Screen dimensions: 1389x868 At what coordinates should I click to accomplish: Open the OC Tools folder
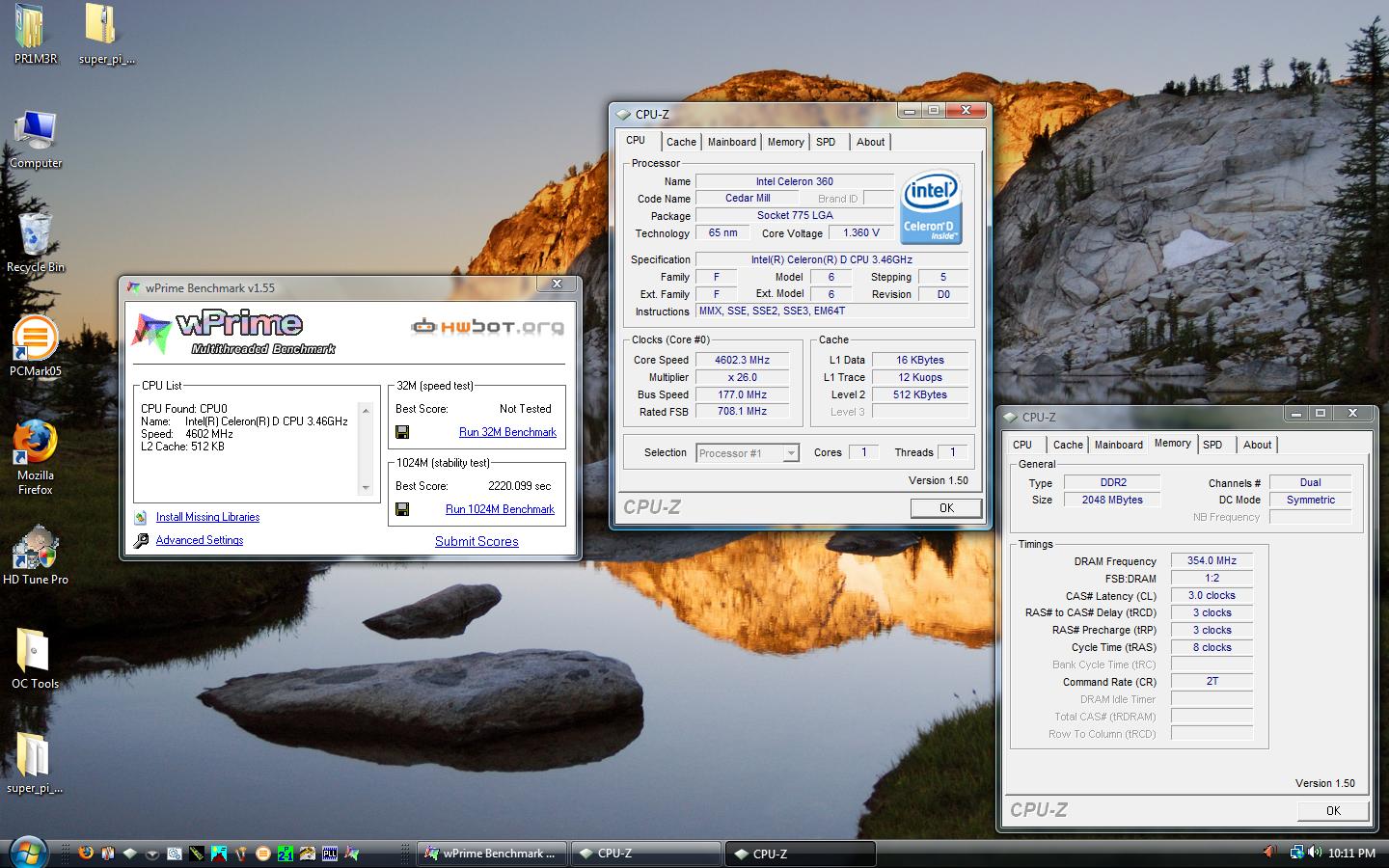click(36, 660)
